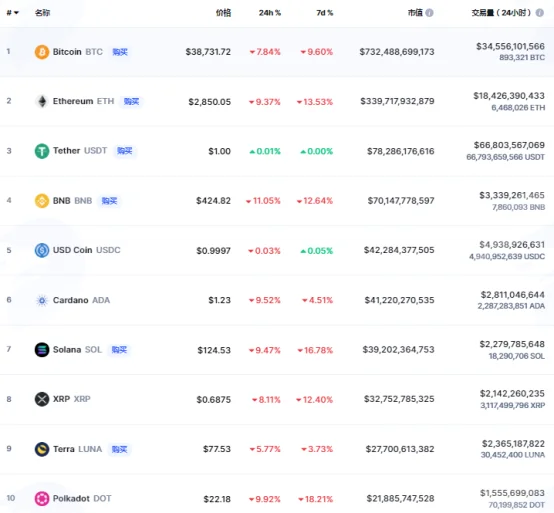
Task: Click the 价格 price column header
Action: [223, 13]
